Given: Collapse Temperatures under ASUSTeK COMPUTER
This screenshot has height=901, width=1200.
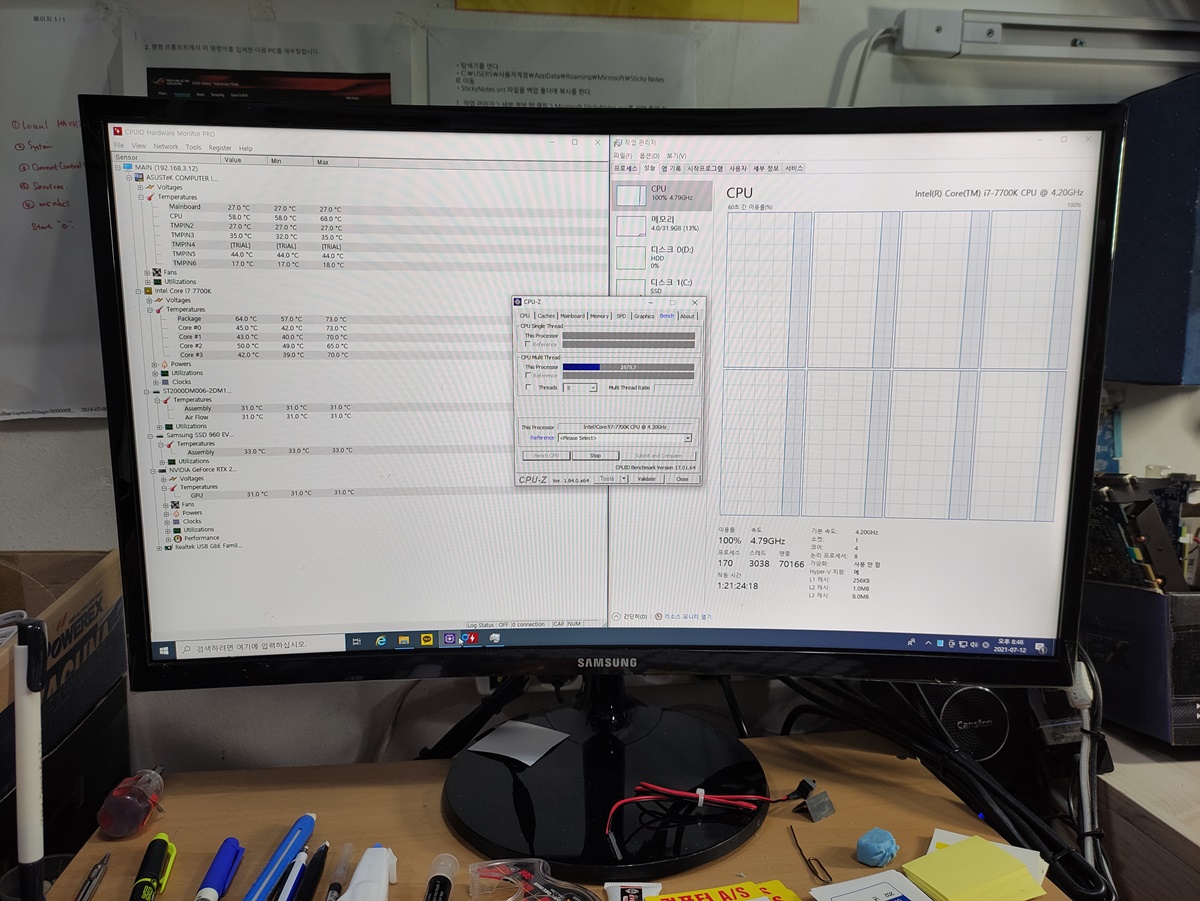Looking at the screenshot, I should point(141,197).
